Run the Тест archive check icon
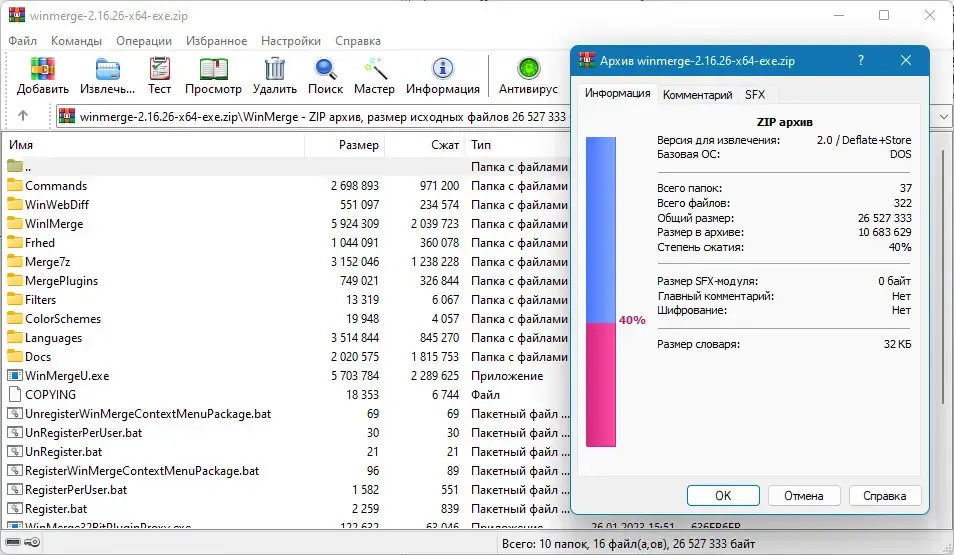Screen dimensions: 954x555 click(x=159, y=69)
